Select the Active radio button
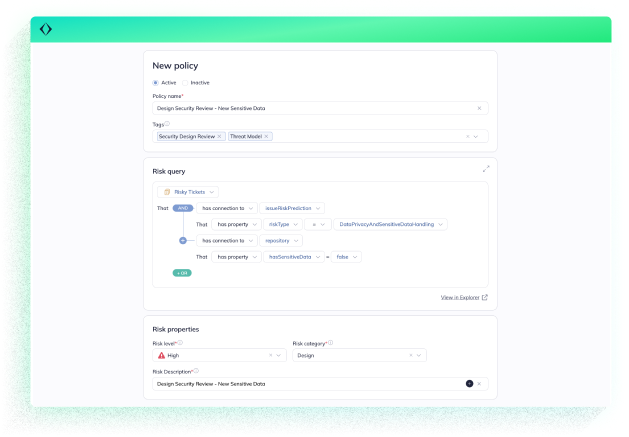 coord(156,82)
